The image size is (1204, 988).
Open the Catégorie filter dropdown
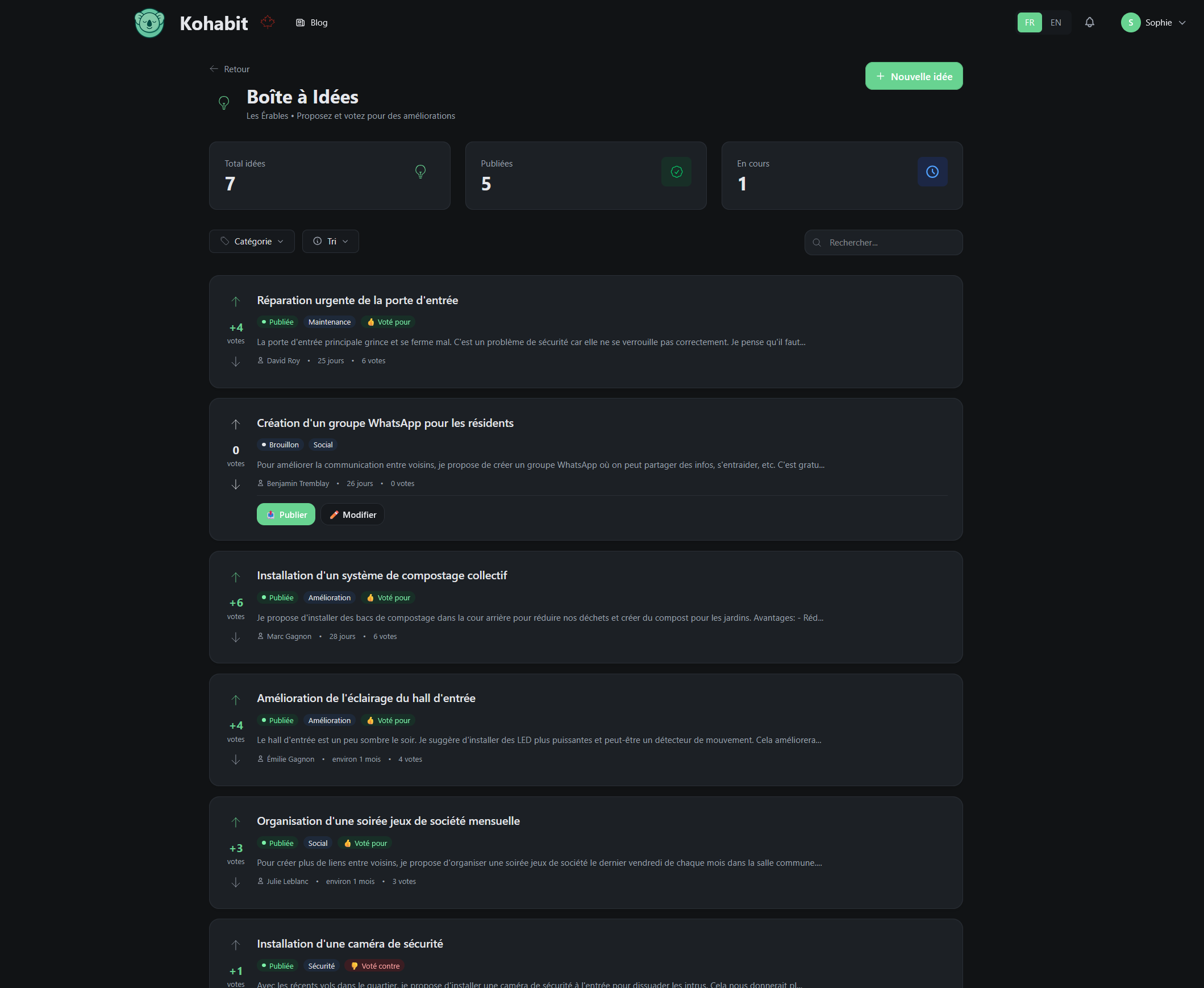tap(252, 241)
